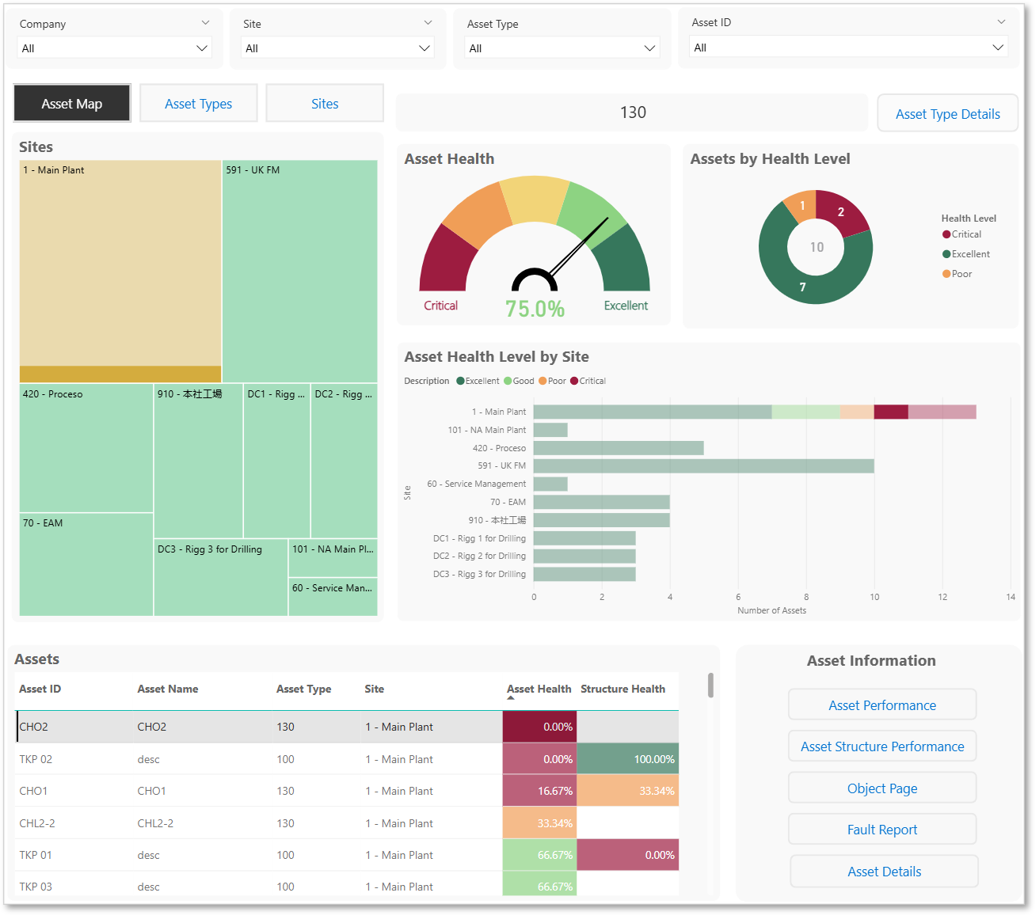
Task: Select the Asset Map tab
Action: (x=72, y=103)
